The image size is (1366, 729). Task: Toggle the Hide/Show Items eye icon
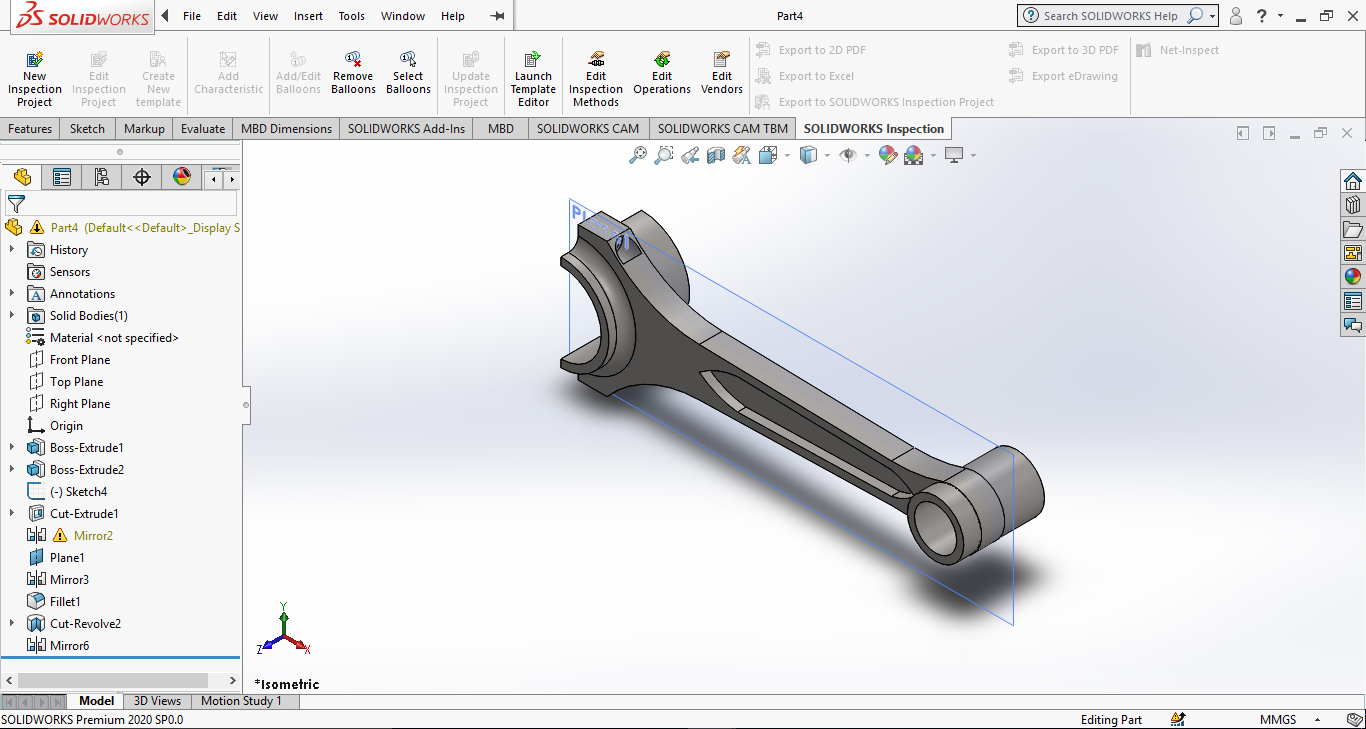coord(848,155)
